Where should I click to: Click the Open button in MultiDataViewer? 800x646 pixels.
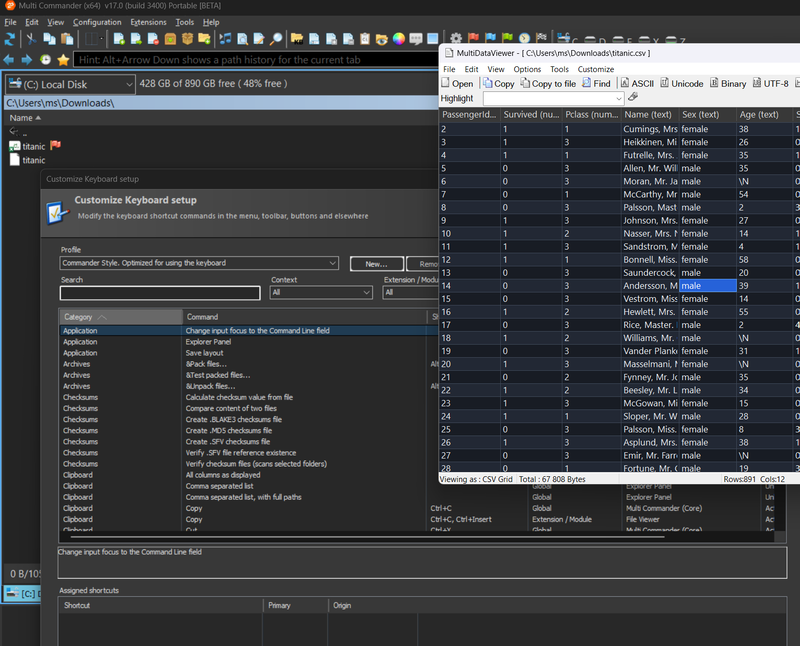(x=458, y=84)
